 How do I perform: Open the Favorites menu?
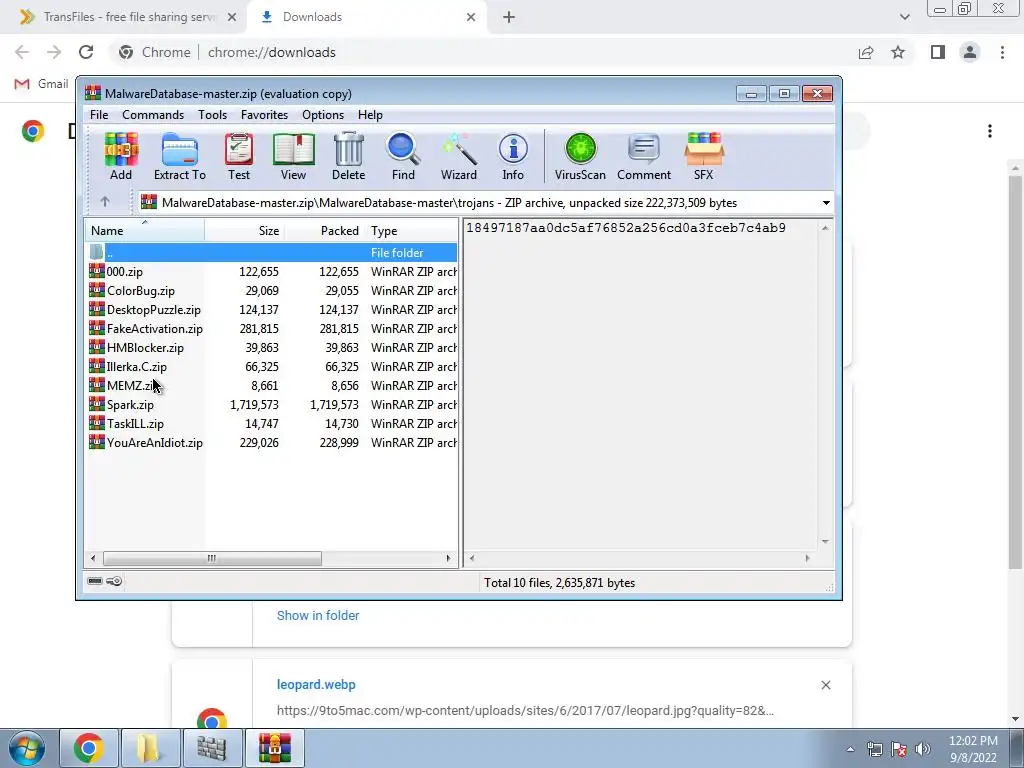point(264,115)
